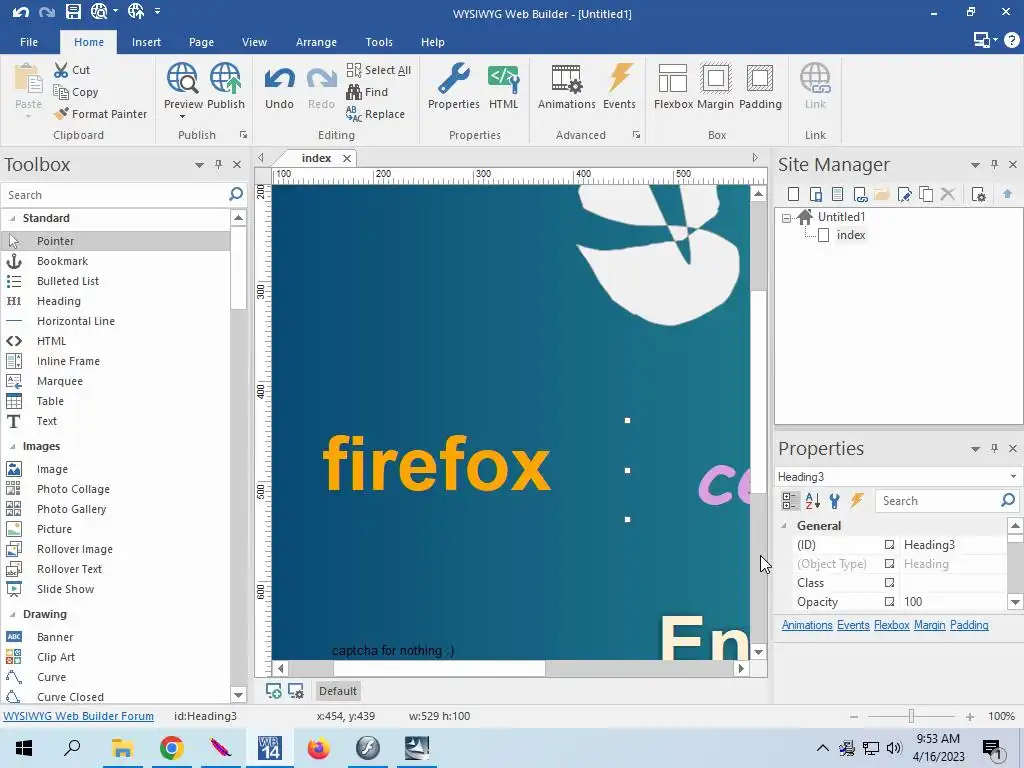
Task: Click the zoom slider handle in the status bar
Action: 911,716
